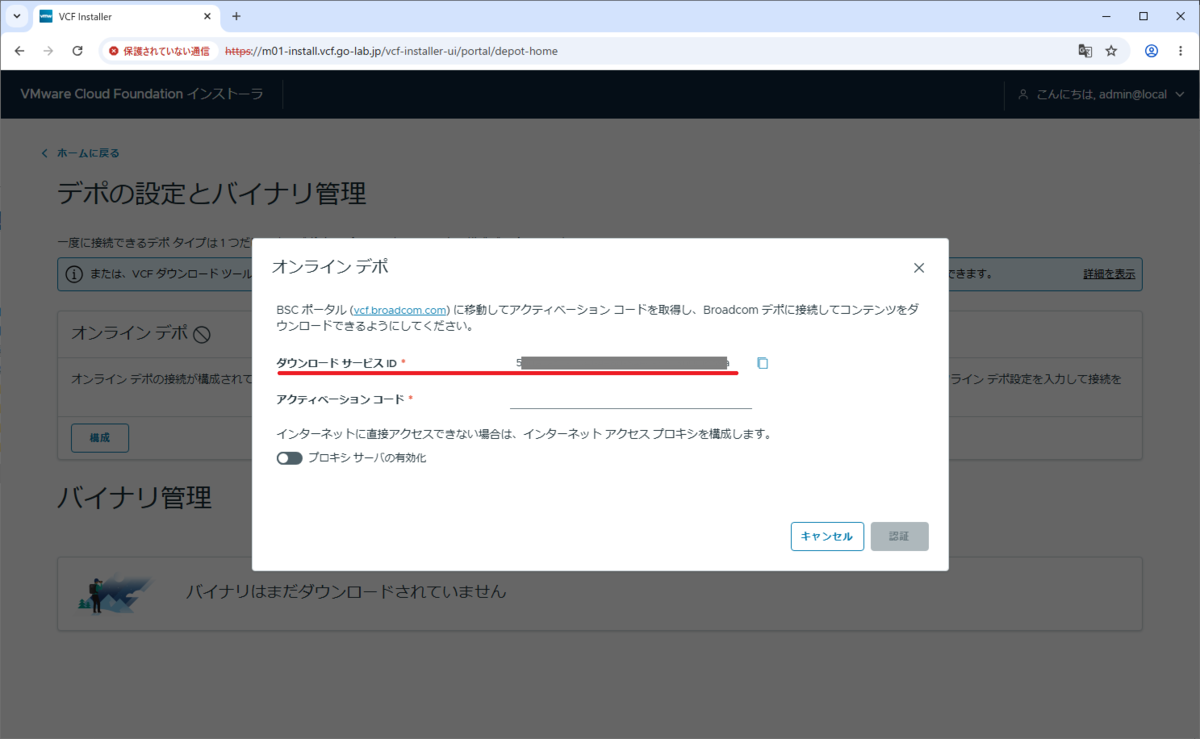Click the address bar URL
The width and height of the screenshot is (1200, 739).
click(391, 51)
